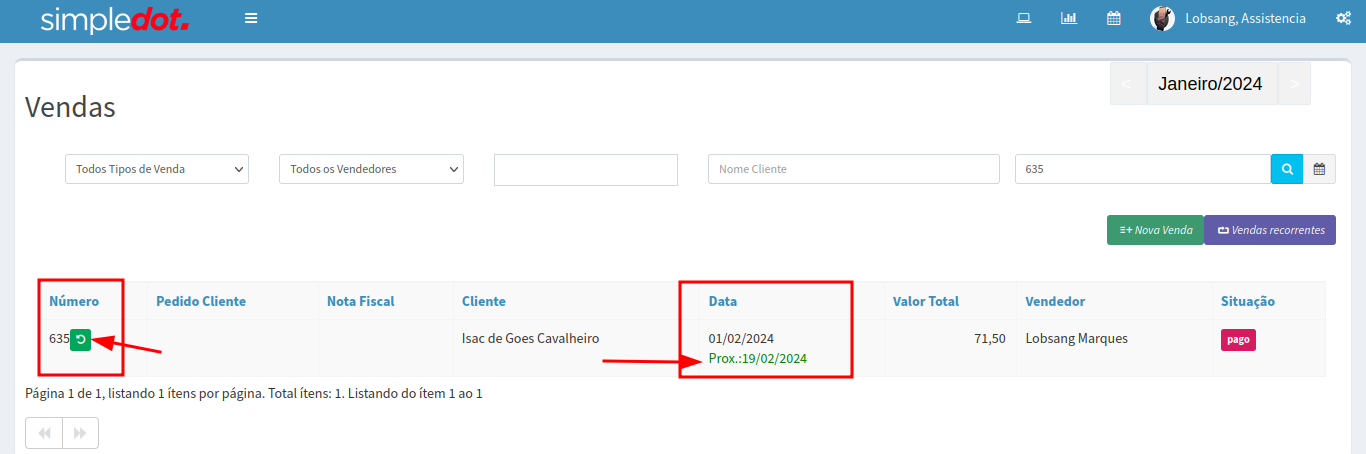Viewport: 1366px width, 454px height.
Task: Open date picker next to search button
Action: point(1319,169)
